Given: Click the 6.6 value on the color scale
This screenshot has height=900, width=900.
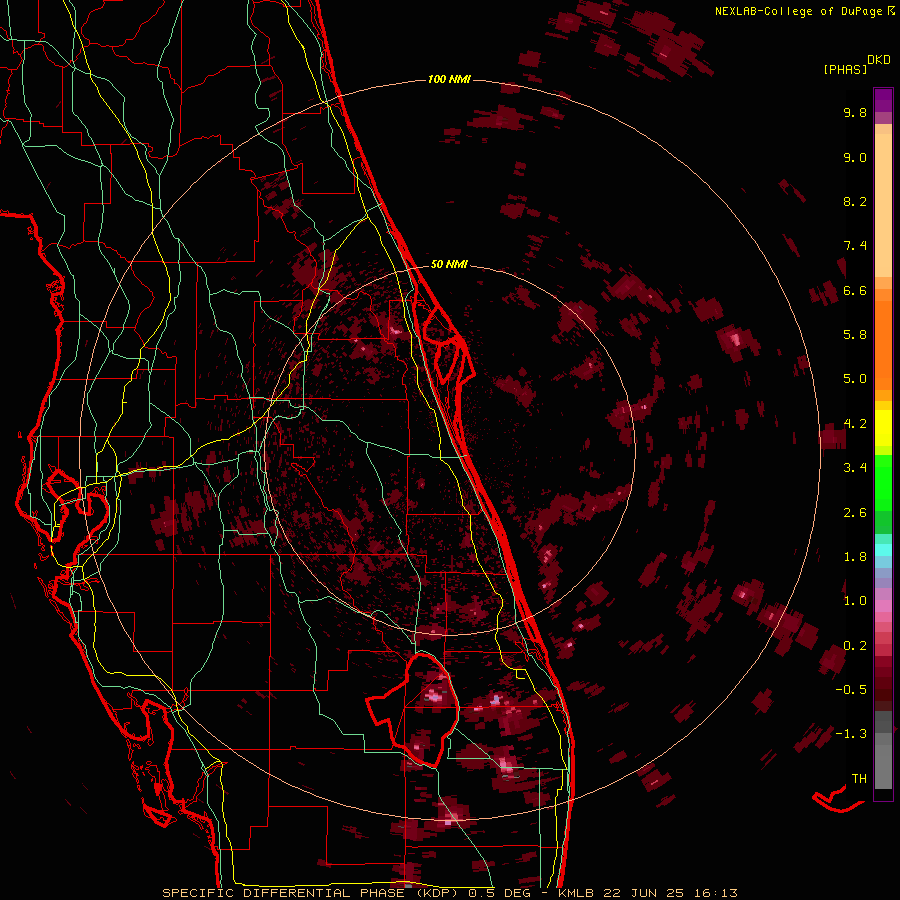Looking at the screenshot, I should tap(855, 290).
